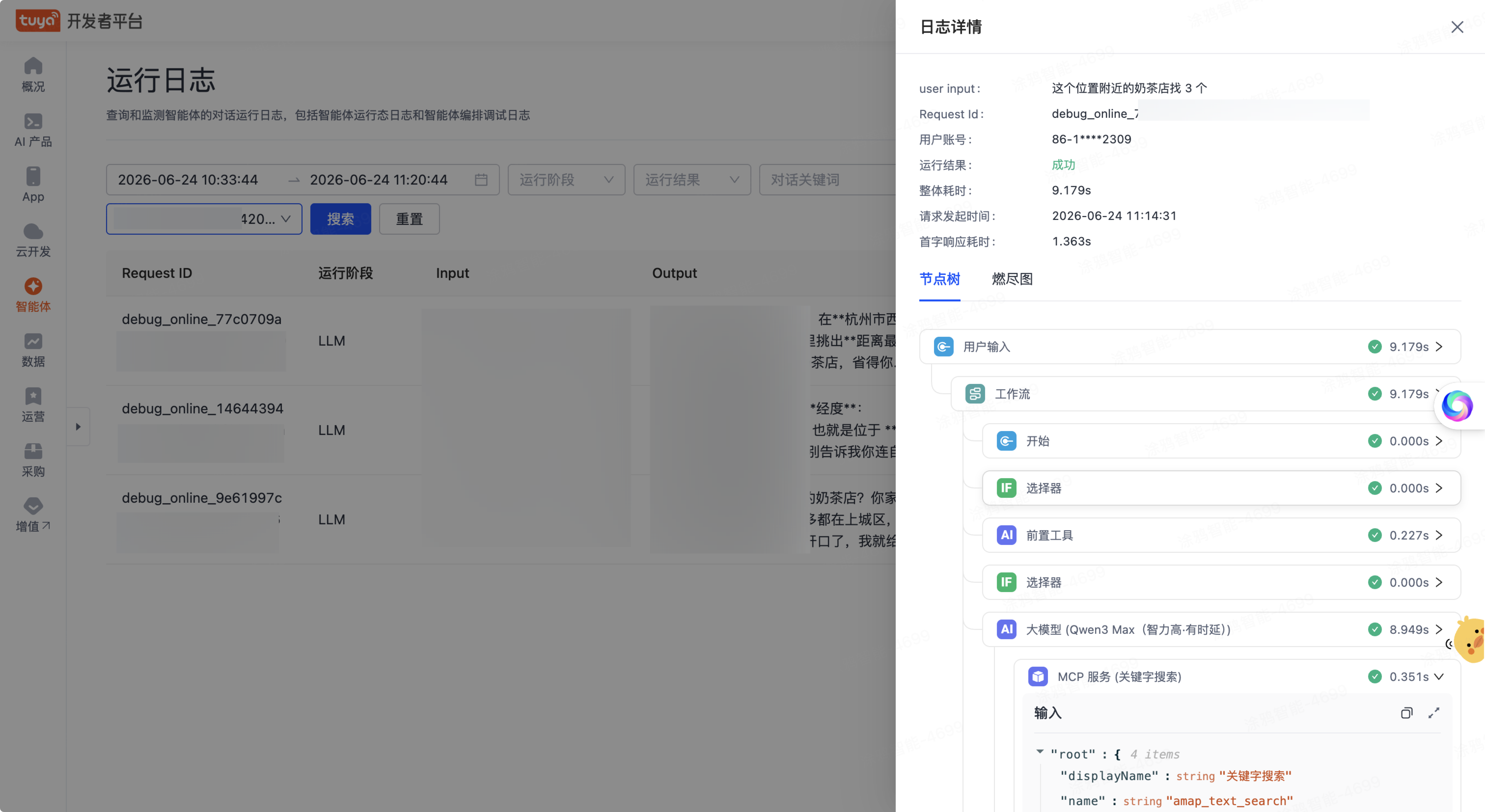
Task: Click the "amap_text_search" JSON value
Action: [1229, 801]
